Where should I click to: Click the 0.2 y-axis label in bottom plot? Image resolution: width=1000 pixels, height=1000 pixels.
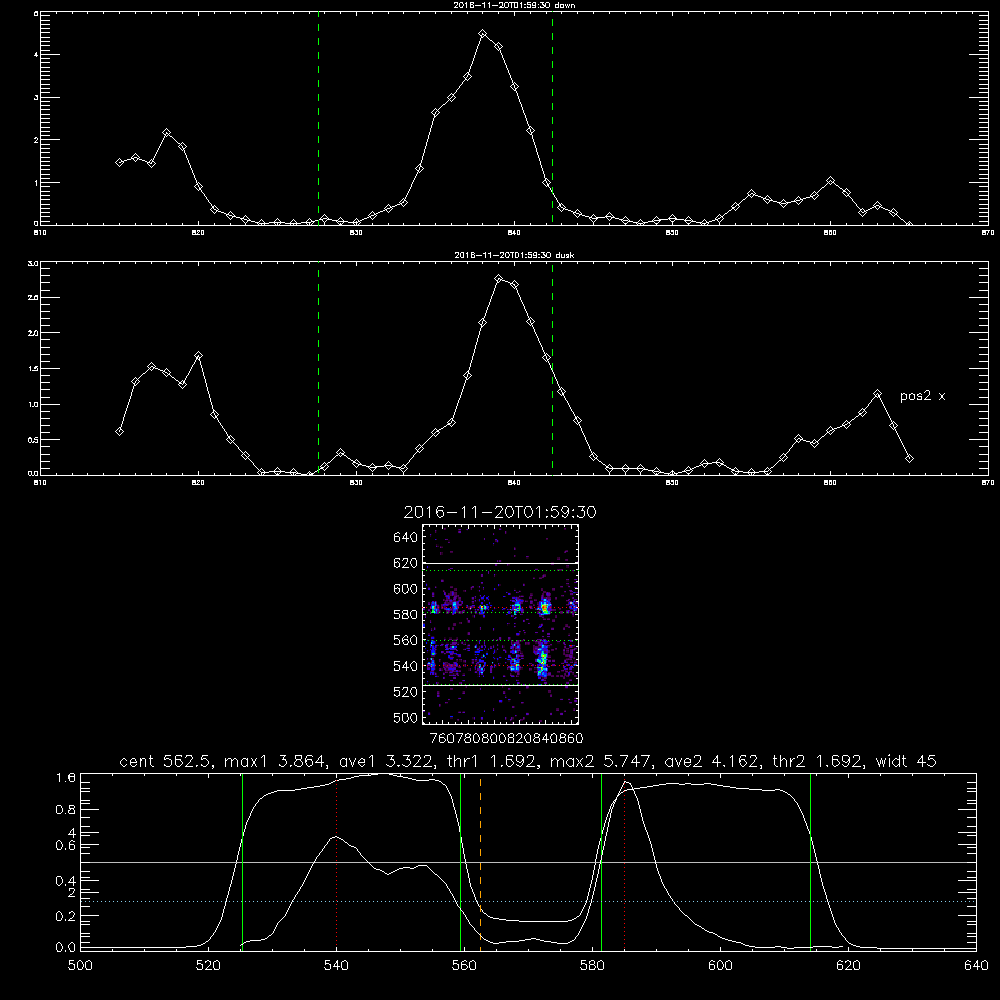point(66,916)
